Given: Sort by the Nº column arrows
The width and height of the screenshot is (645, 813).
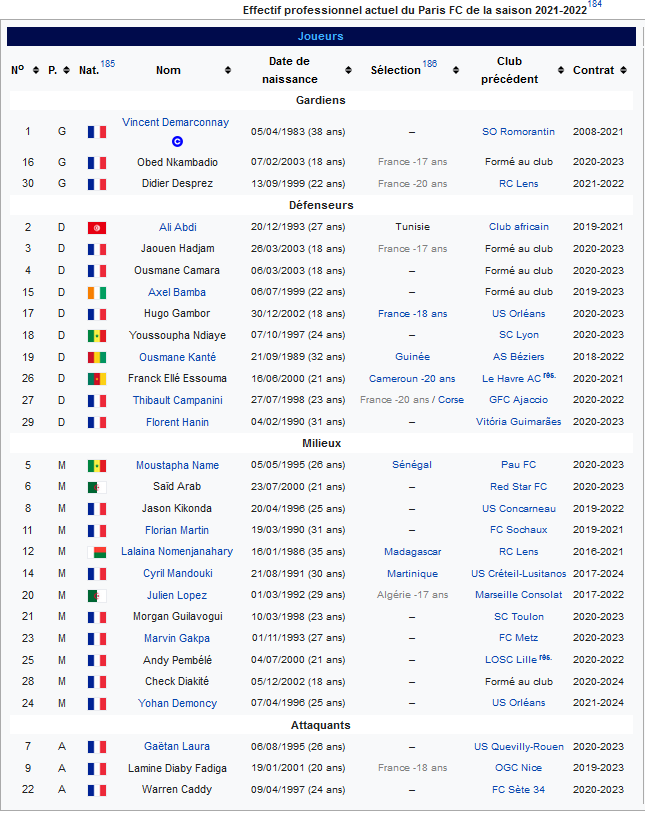Looking at the screenshot, I should 37,71.
